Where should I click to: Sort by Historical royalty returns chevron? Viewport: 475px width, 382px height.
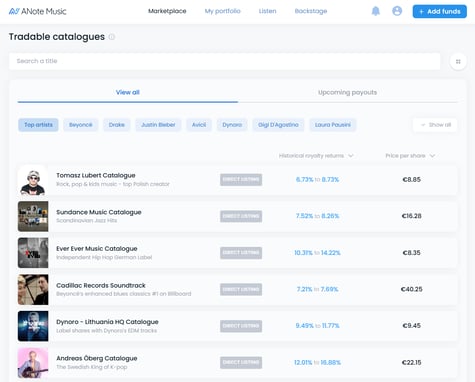coord(351,156)
